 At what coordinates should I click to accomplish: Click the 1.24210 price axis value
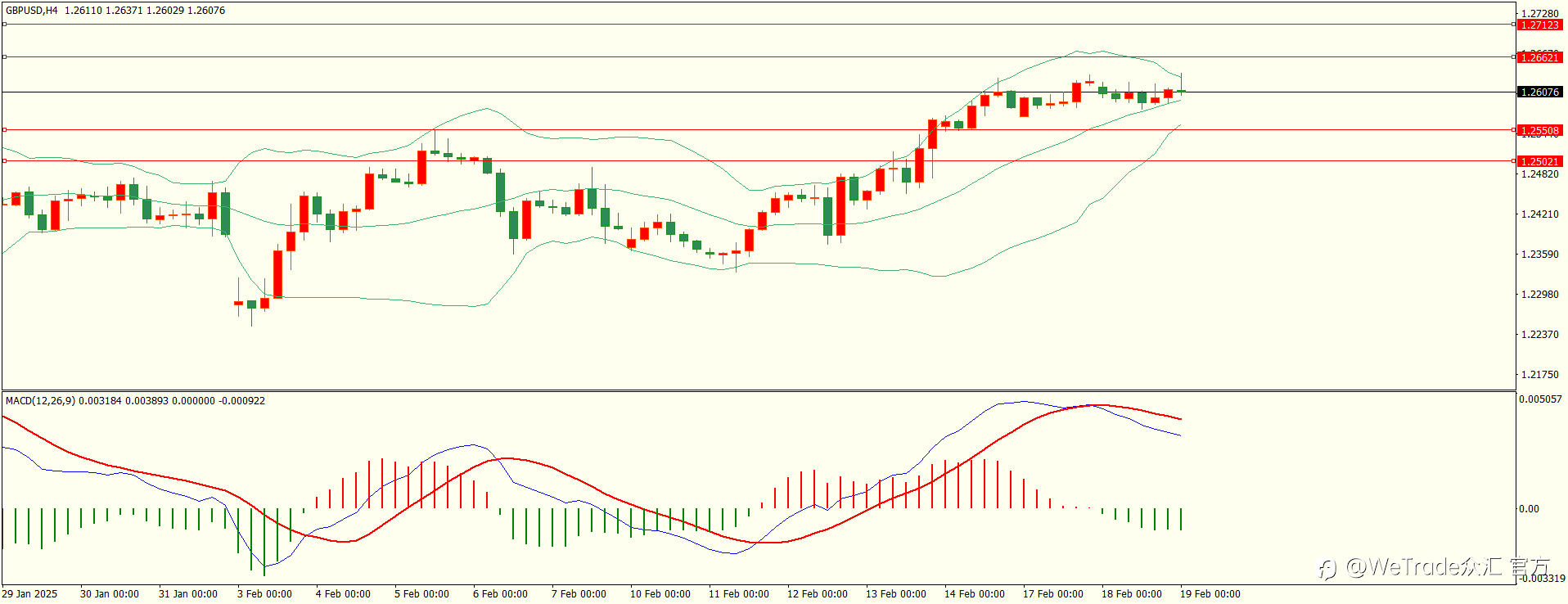pos(1539,214)
